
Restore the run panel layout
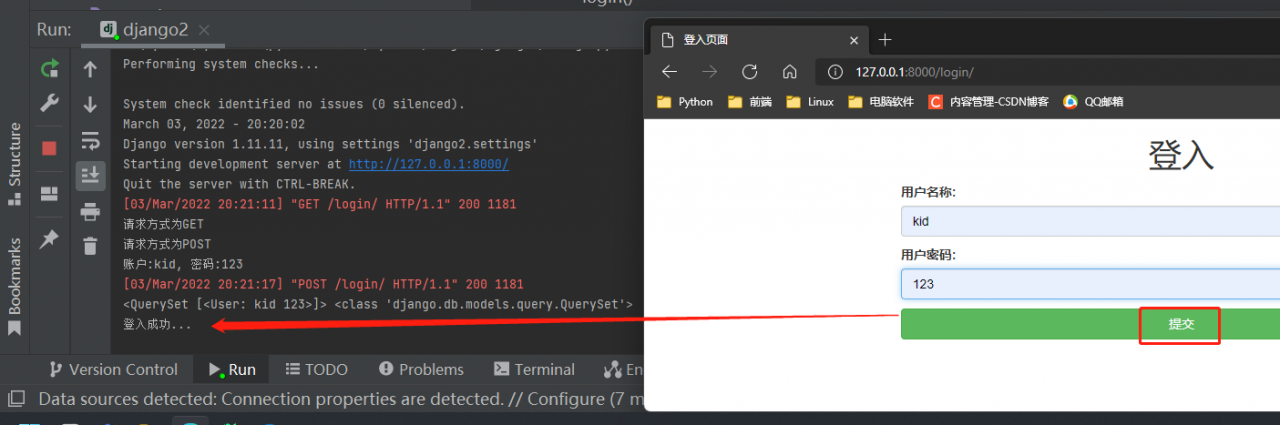(49, 193)
